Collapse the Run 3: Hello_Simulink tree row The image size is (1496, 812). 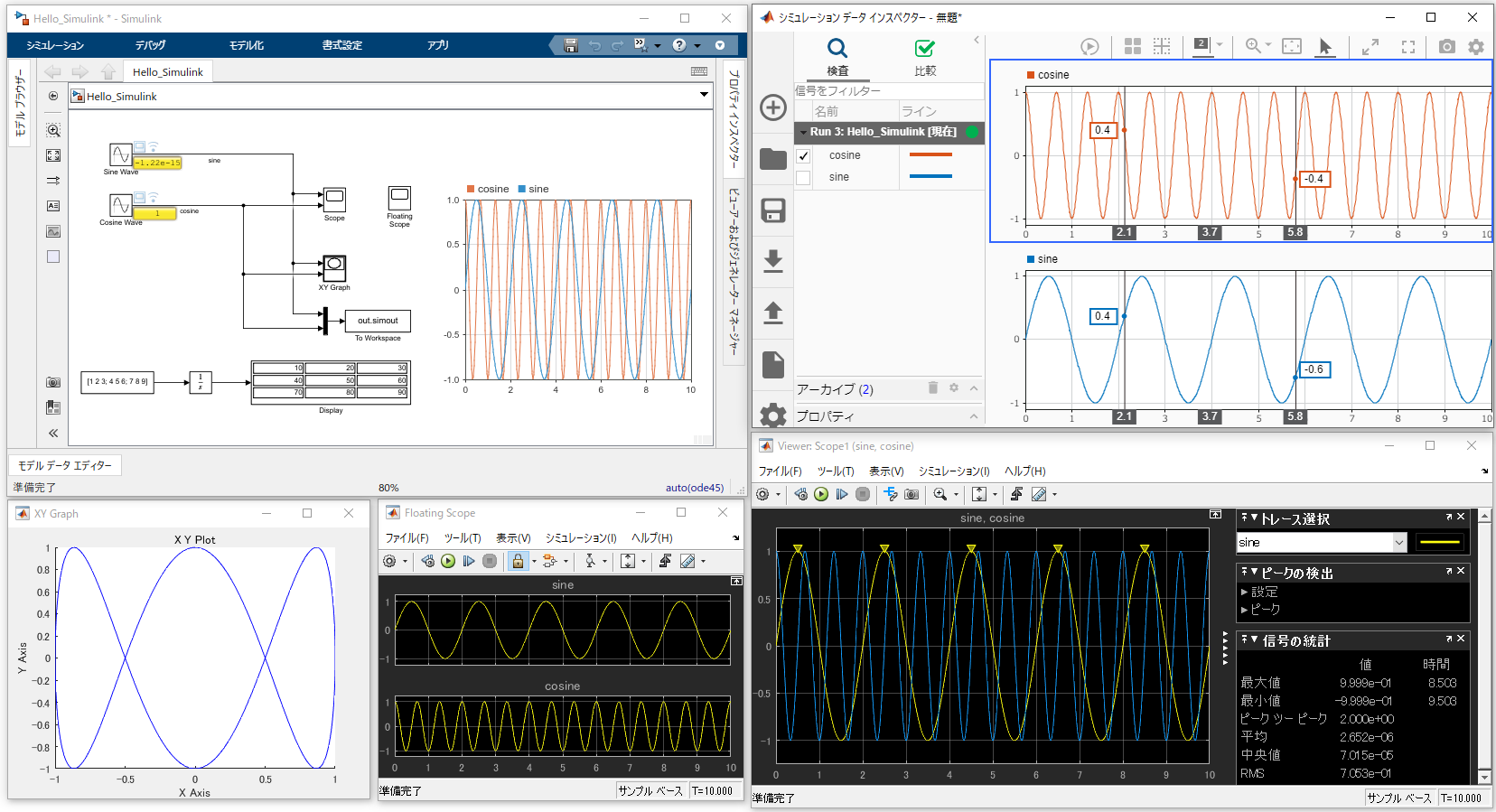click(803, 133)
